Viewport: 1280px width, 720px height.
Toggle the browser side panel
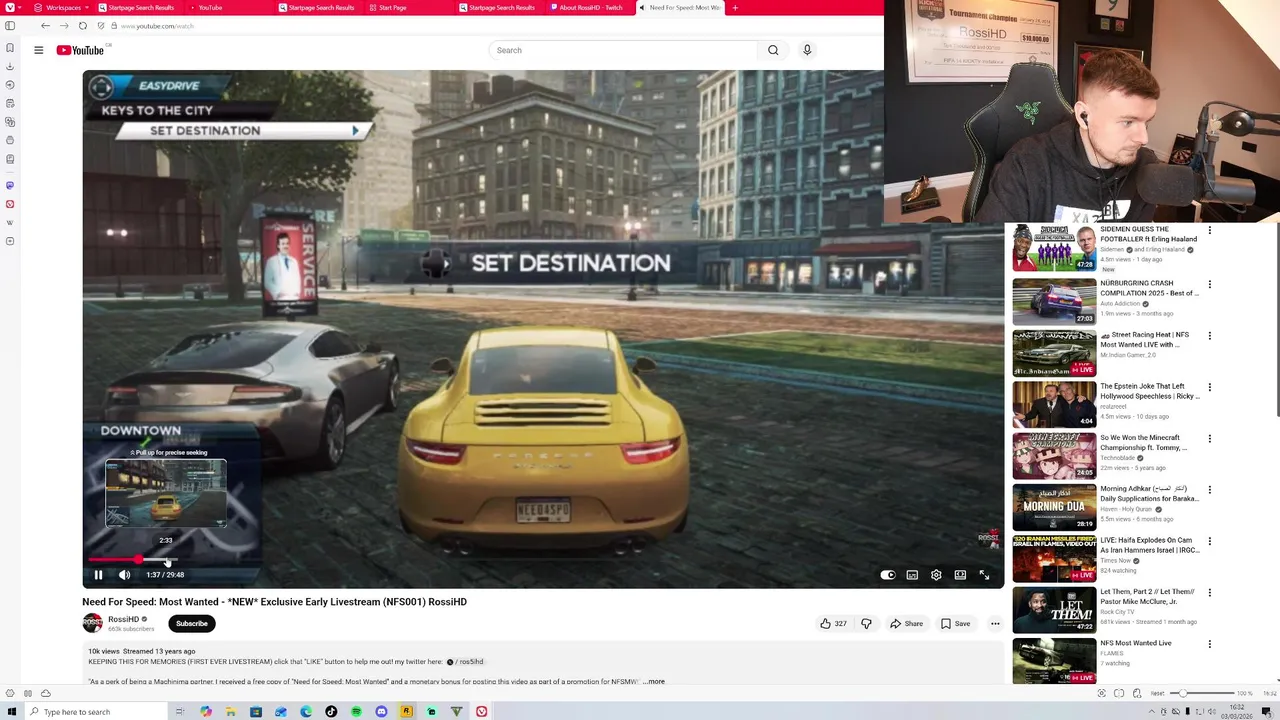[x=10, y=25]
